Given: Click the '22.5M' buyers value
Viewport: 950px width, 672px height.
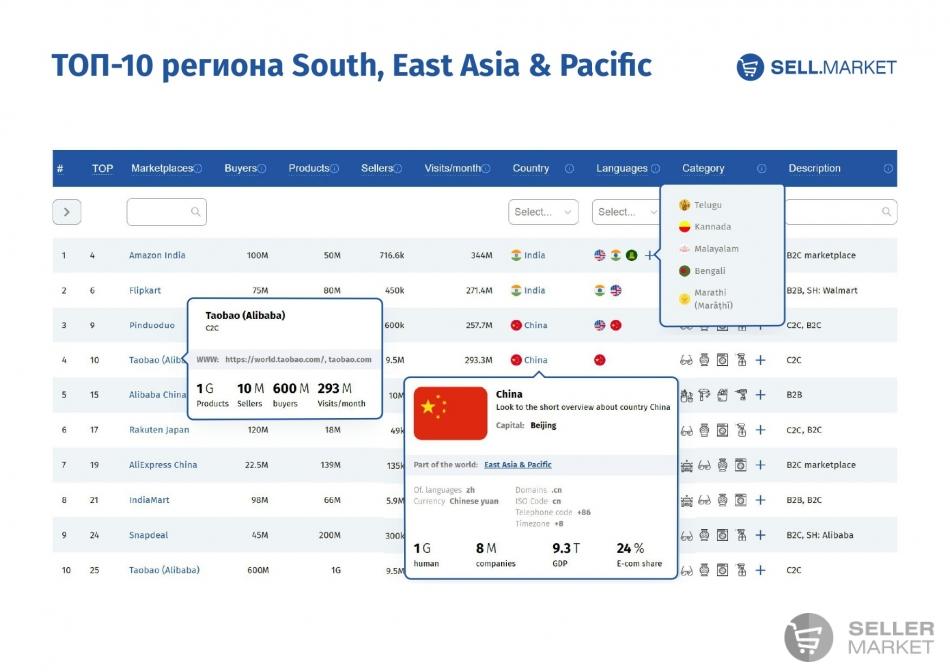Looking at the screenshot, I should (256, 465).
